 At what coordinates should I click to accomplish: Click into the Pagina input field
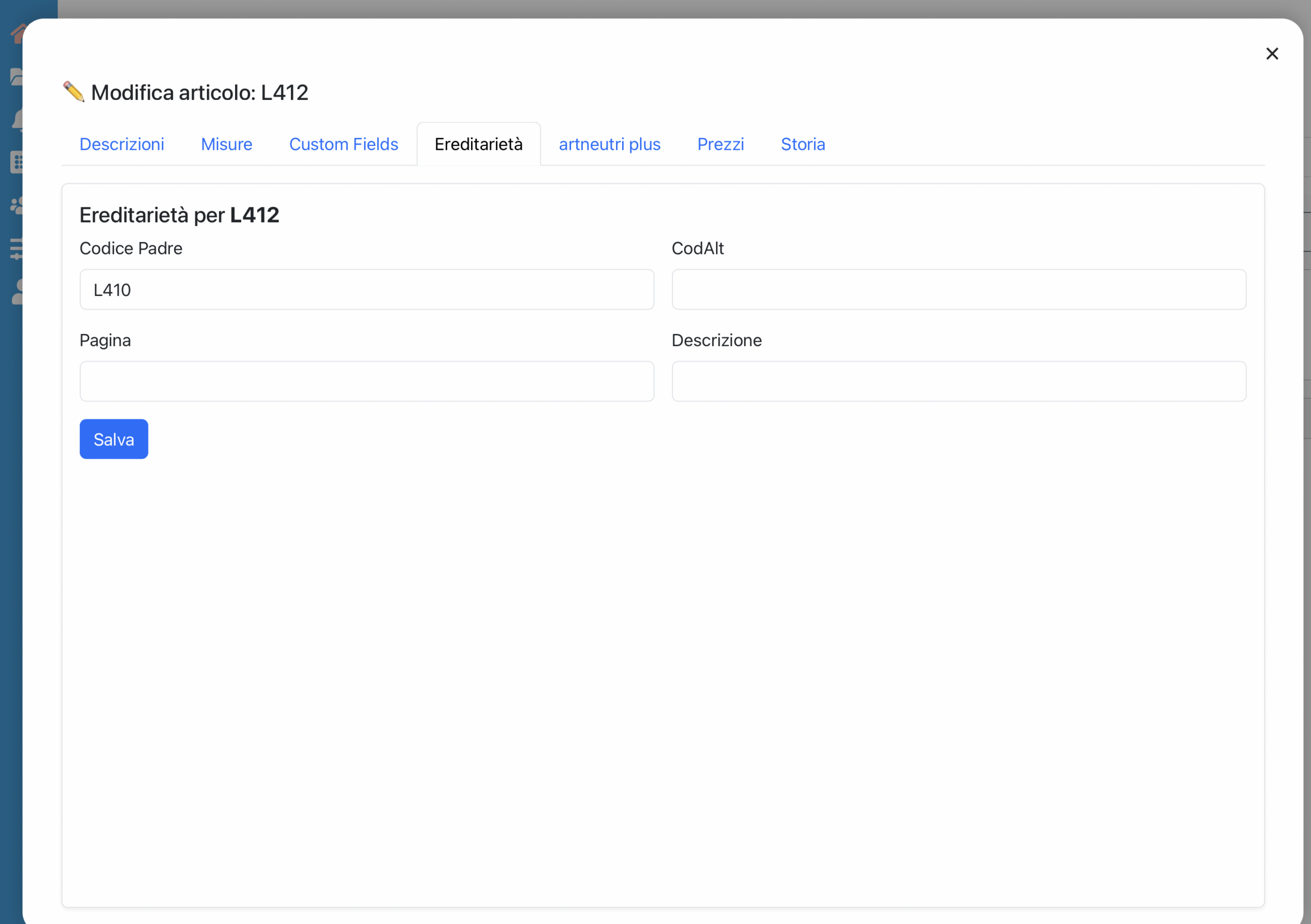pyautogui.click(x=367, y=381)
